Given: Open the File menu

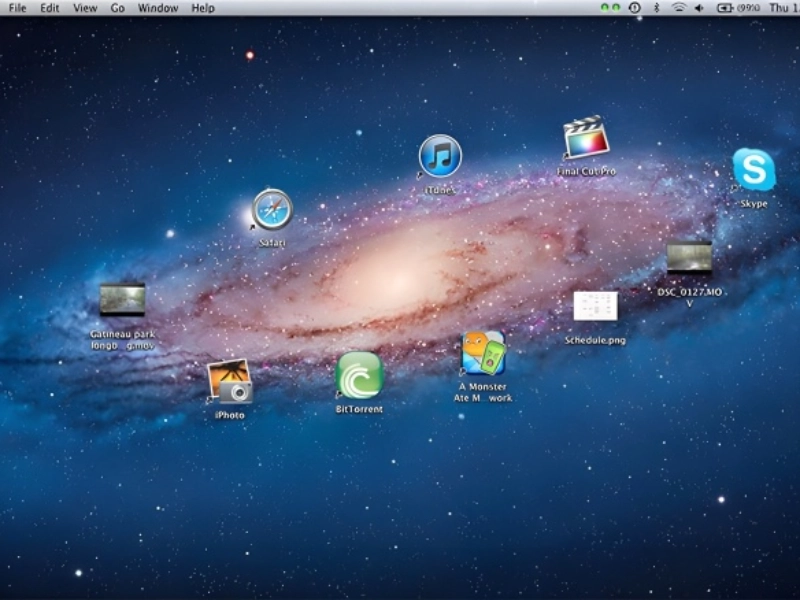Looking at the screenshot, I should 18,8.
